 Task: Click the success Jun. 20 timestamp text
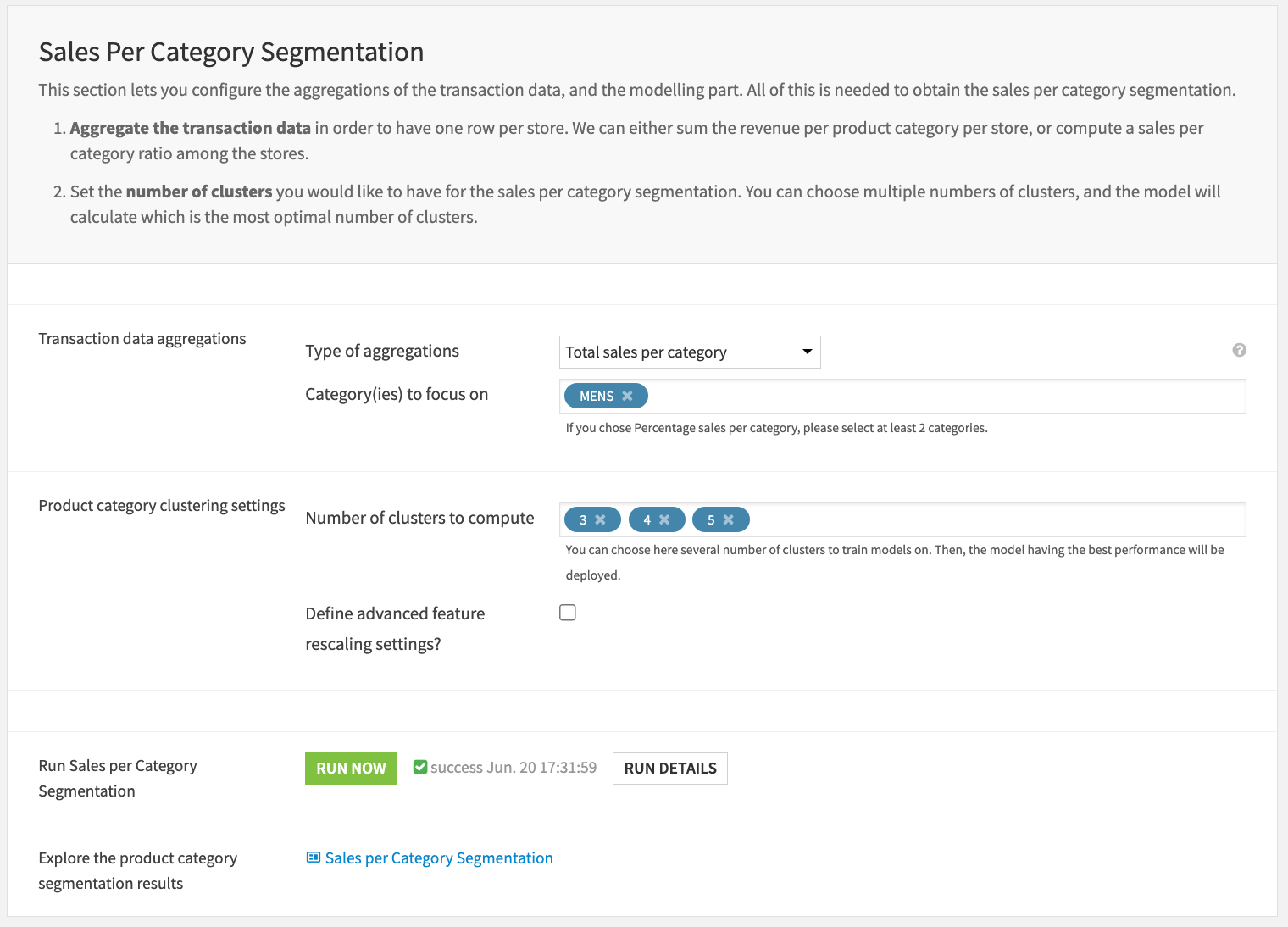coord(513,767)
